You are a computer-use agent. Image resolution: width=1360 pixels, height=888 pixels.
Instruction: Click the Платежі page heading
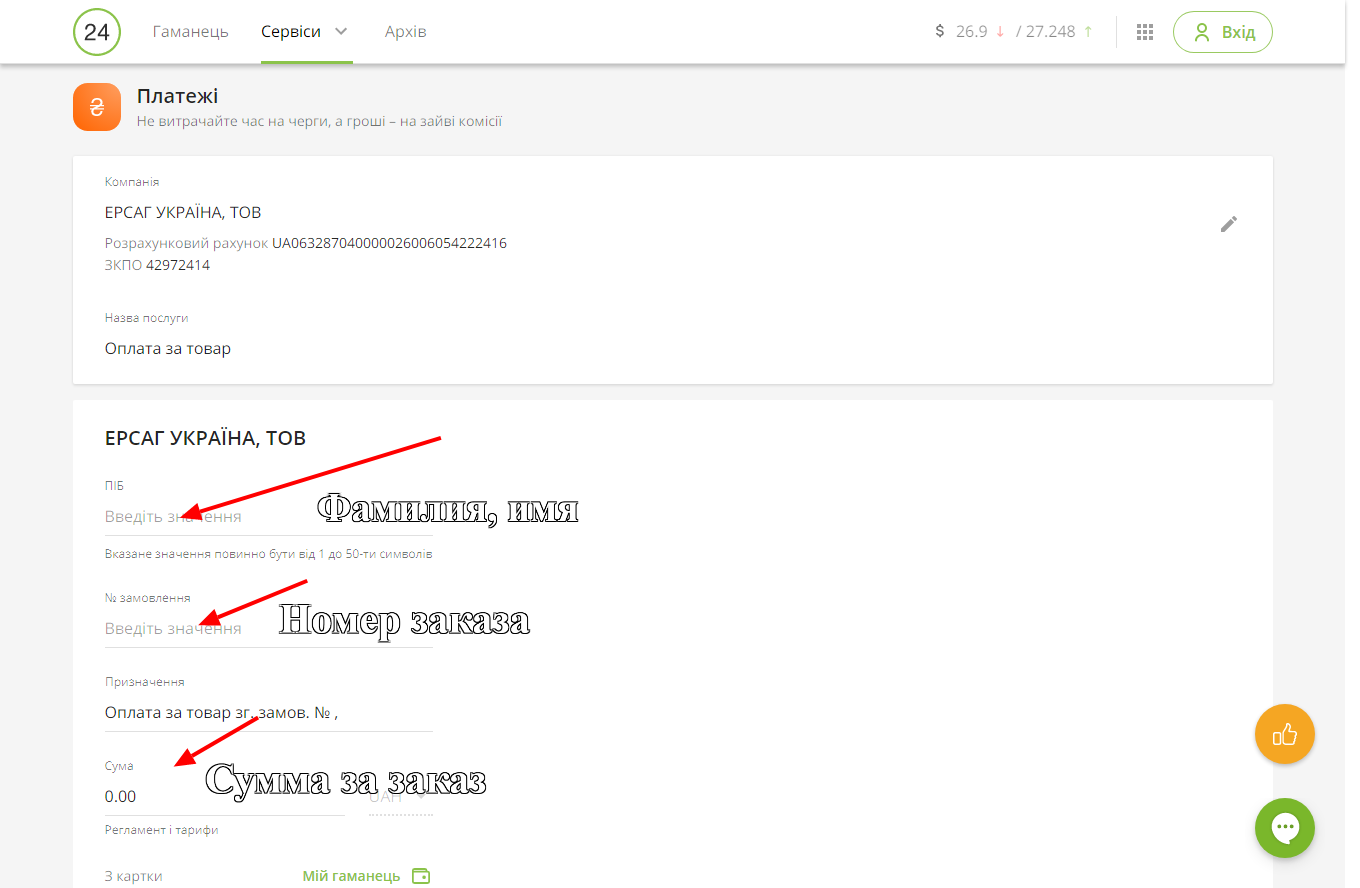click(x=177, y=97)
